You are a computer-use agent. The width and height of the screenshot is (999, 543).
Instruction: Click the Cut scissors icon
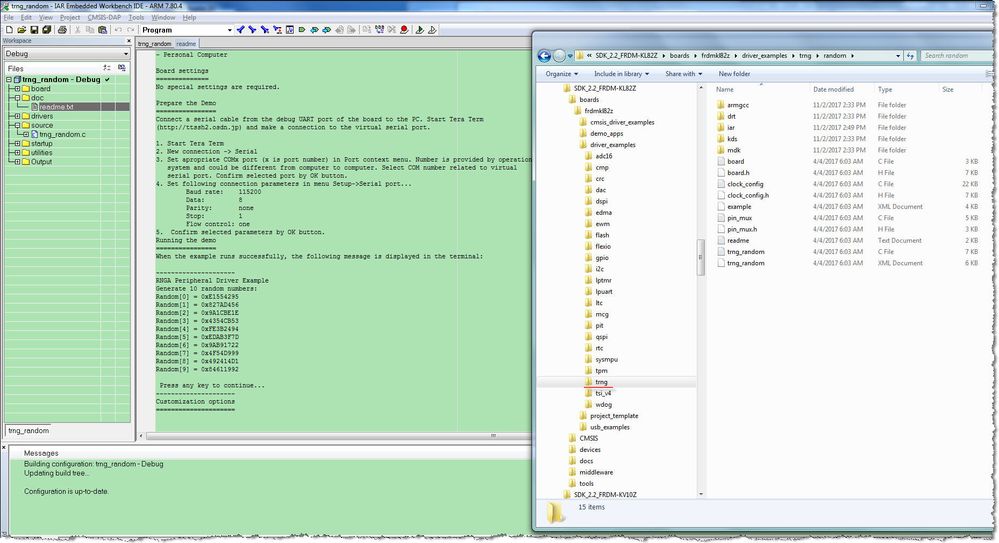(77, 30)
